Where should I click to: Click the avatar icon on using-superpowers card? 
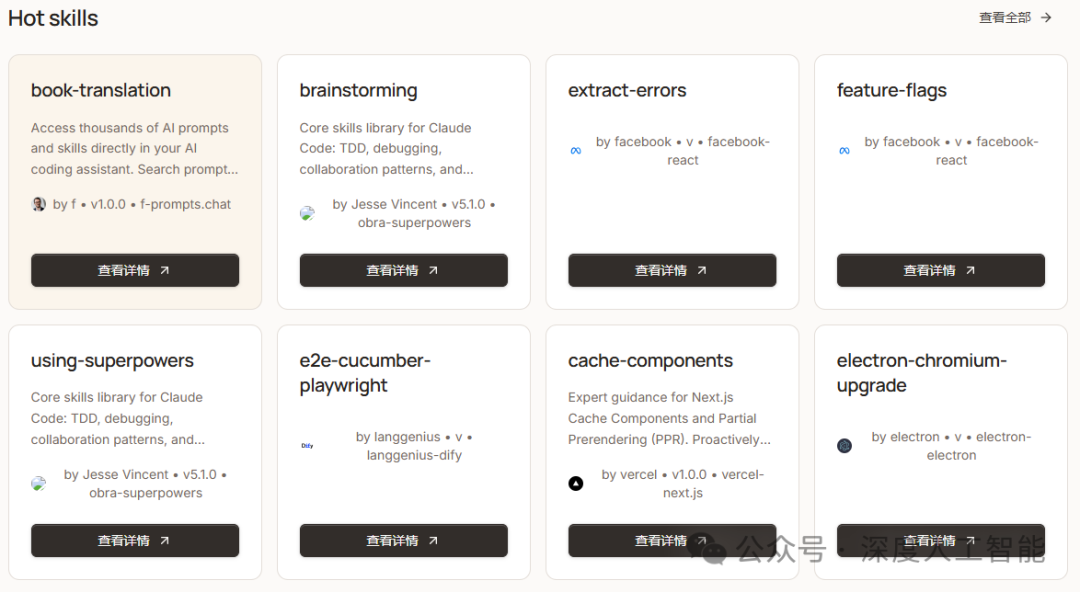39,483
